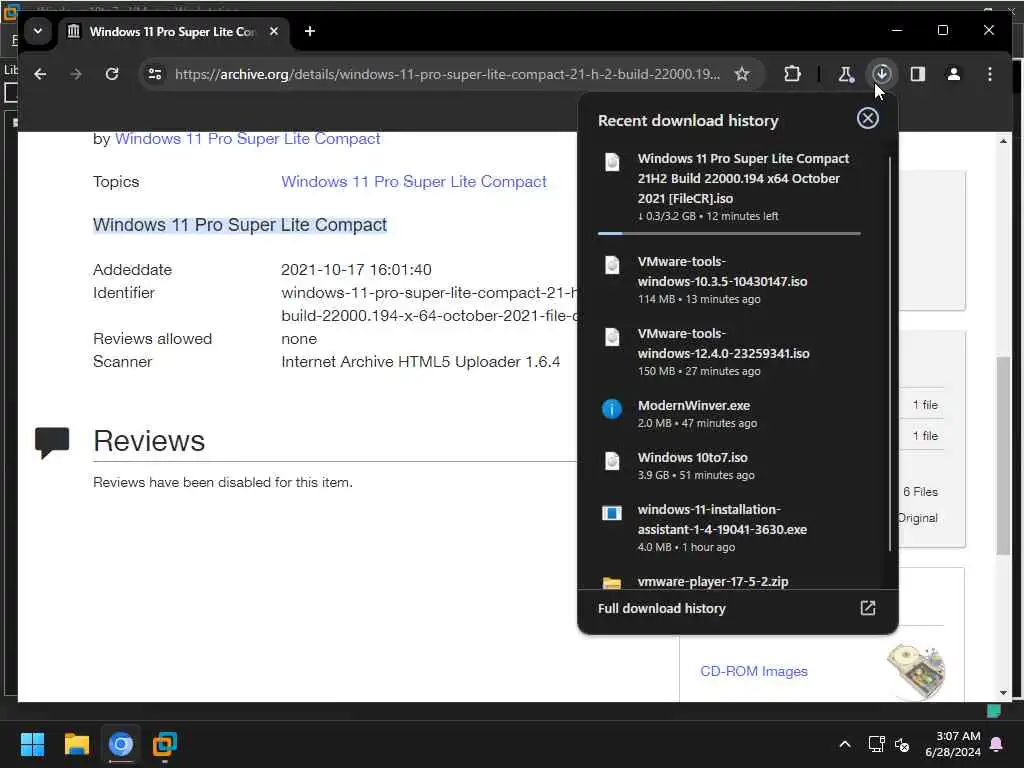This screenshot has height=768, width=1024.
Task: Open Chrome three-dot menu
Action: [990, 74]
